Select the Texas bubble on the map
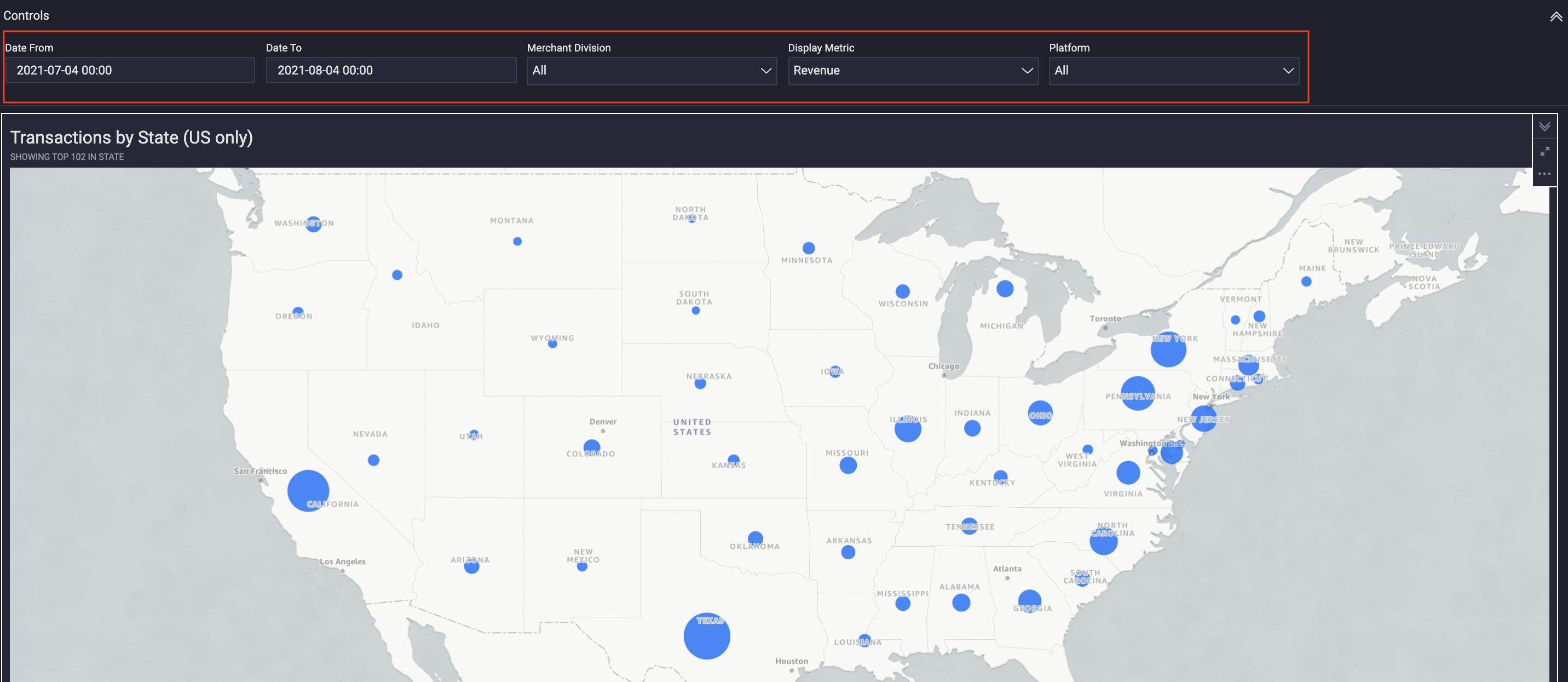The width and height of the screenshot is (1568, 682). (707, 637)
